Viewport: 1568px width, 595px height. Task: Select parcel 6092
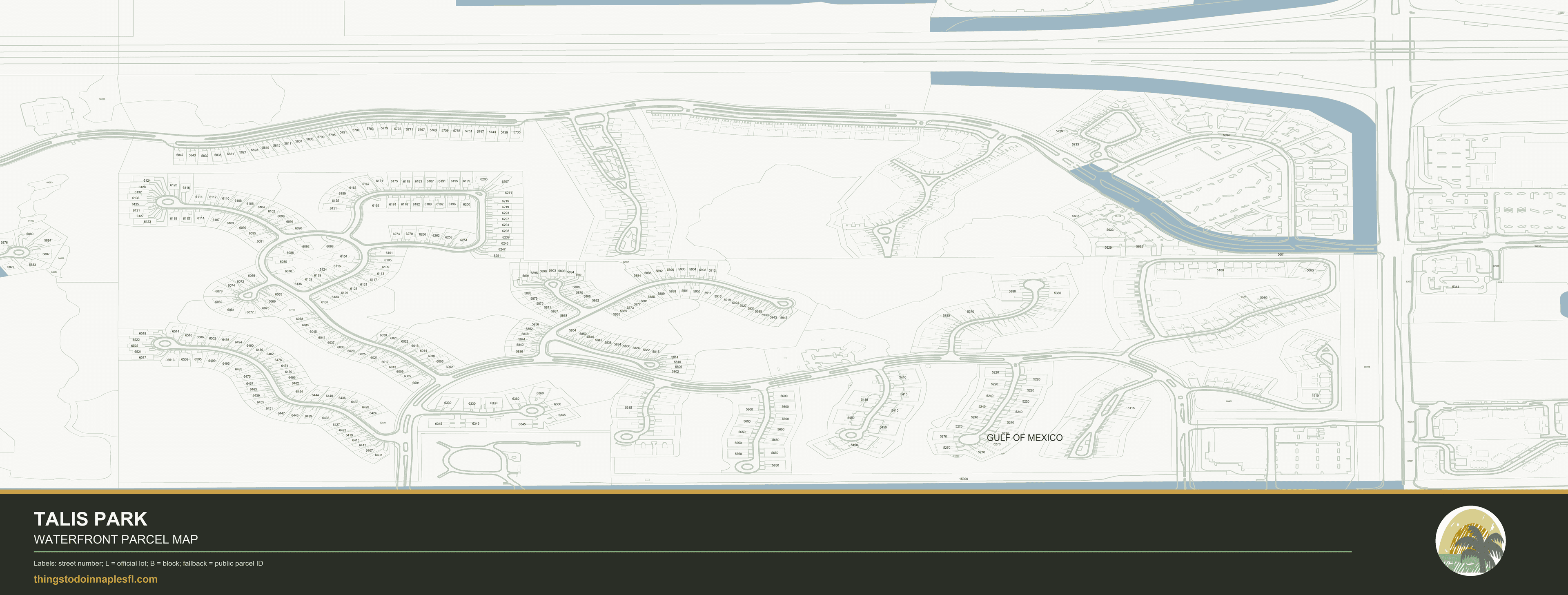305,247
